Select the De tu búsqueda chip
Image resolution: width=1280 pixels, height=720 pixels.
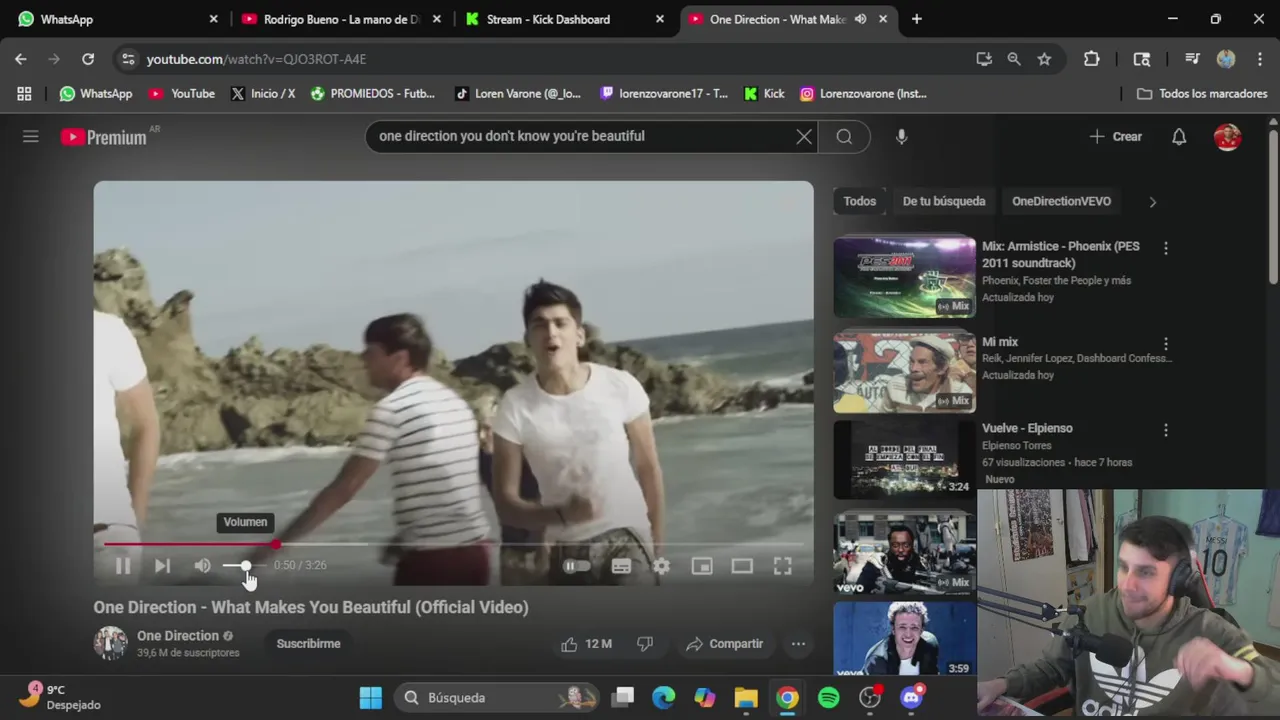point(944,201)
